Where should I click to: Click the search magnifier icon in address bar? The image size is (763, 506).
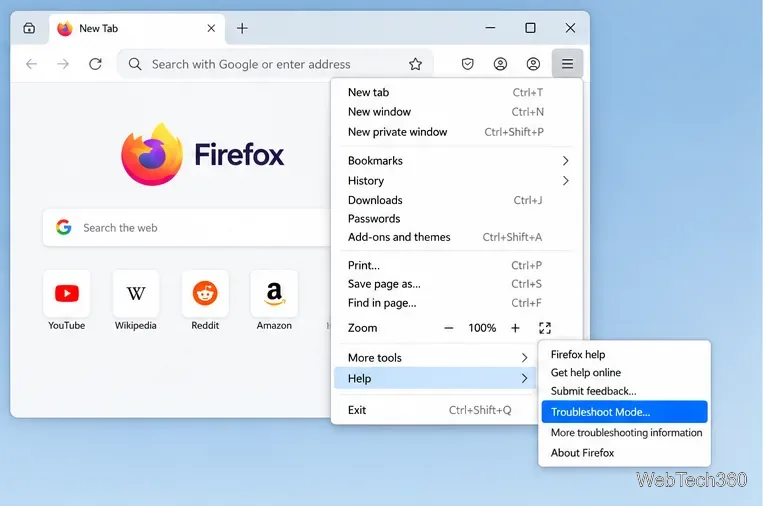pos(135,64)
